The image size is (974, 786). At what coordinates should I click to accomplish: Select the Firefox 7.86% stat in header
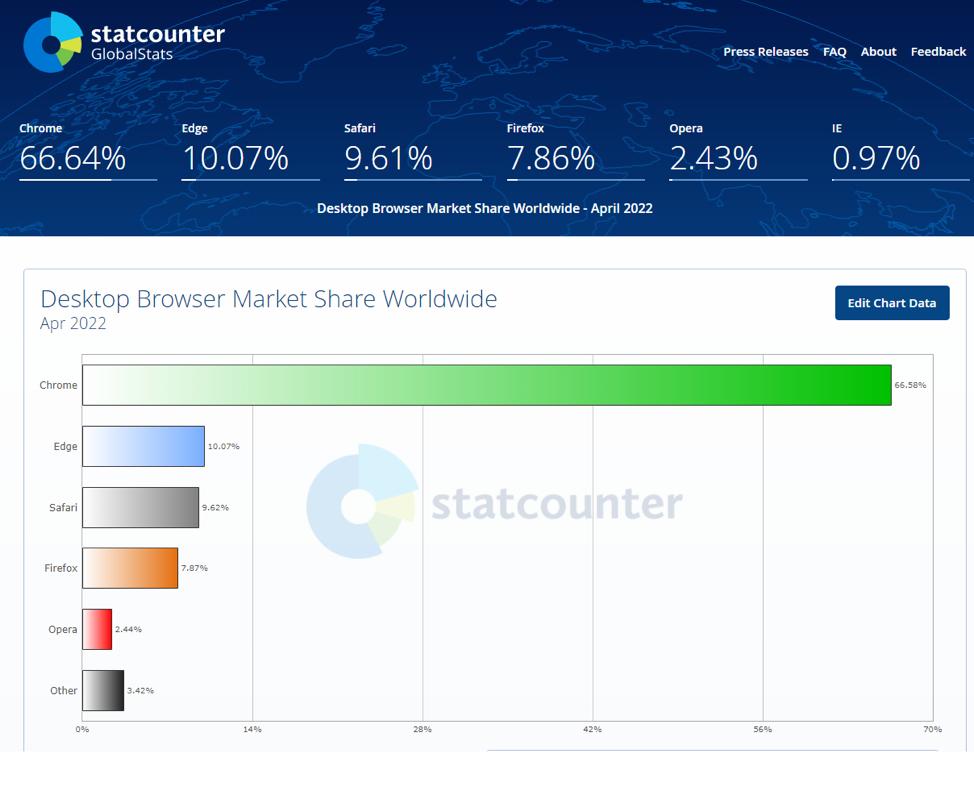pyautogui.click(x=575, y=151)
